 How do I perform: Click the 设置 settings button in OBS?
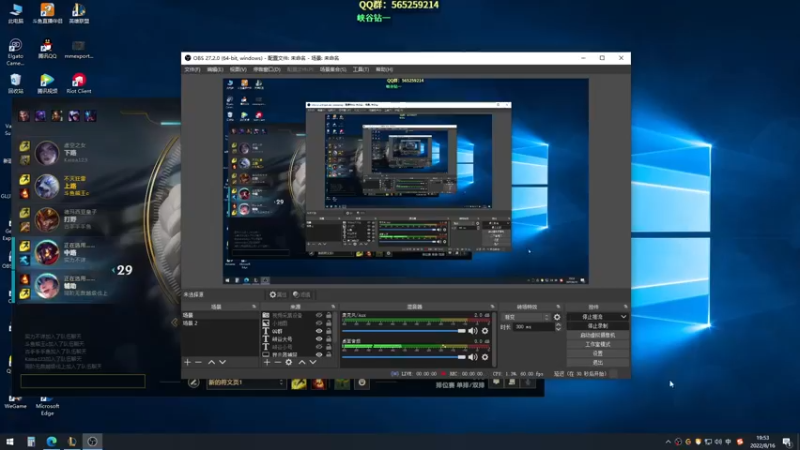click(x=597, y=353)
